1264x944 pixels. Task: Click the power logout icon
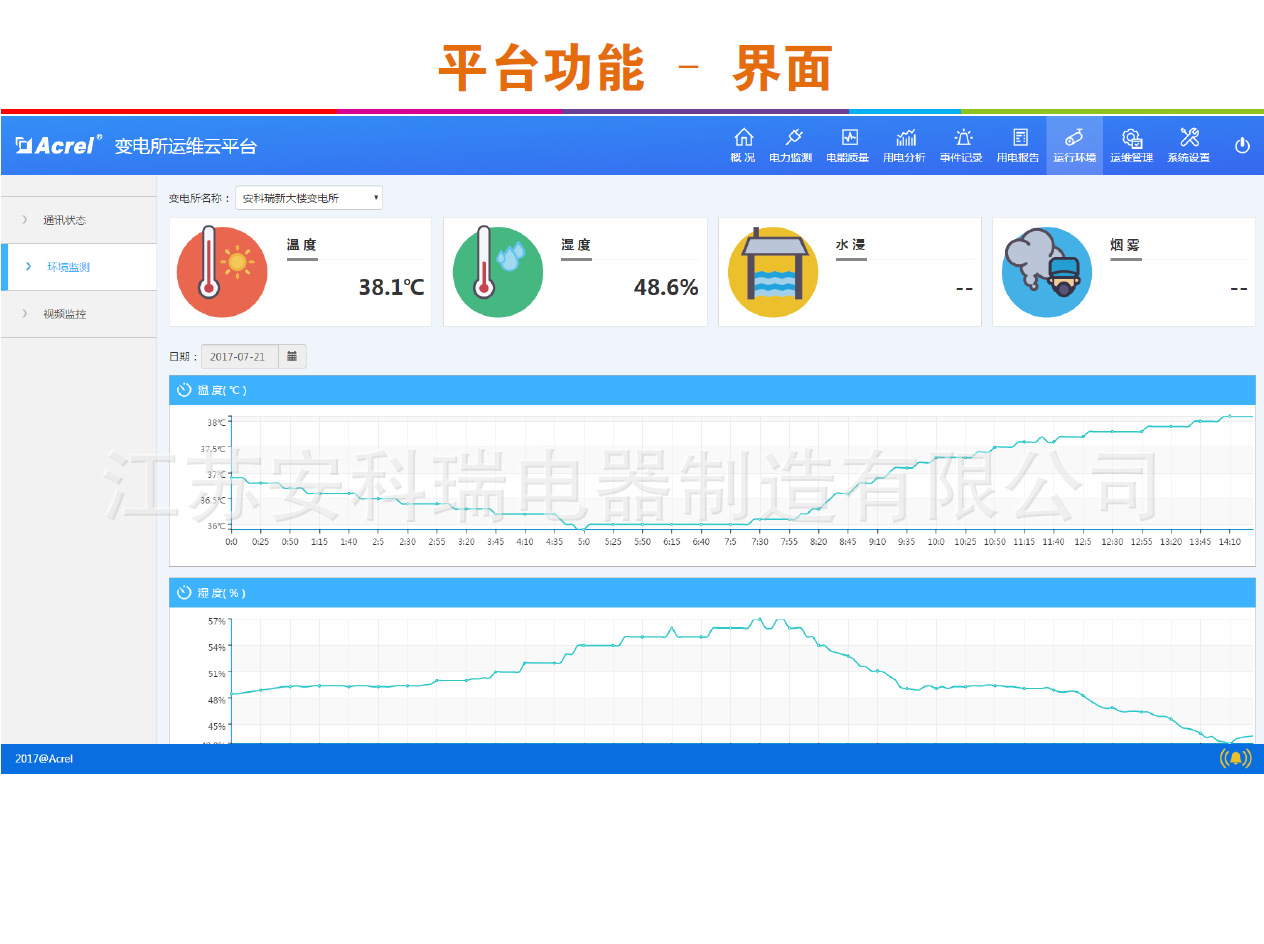coord(1242,145)
